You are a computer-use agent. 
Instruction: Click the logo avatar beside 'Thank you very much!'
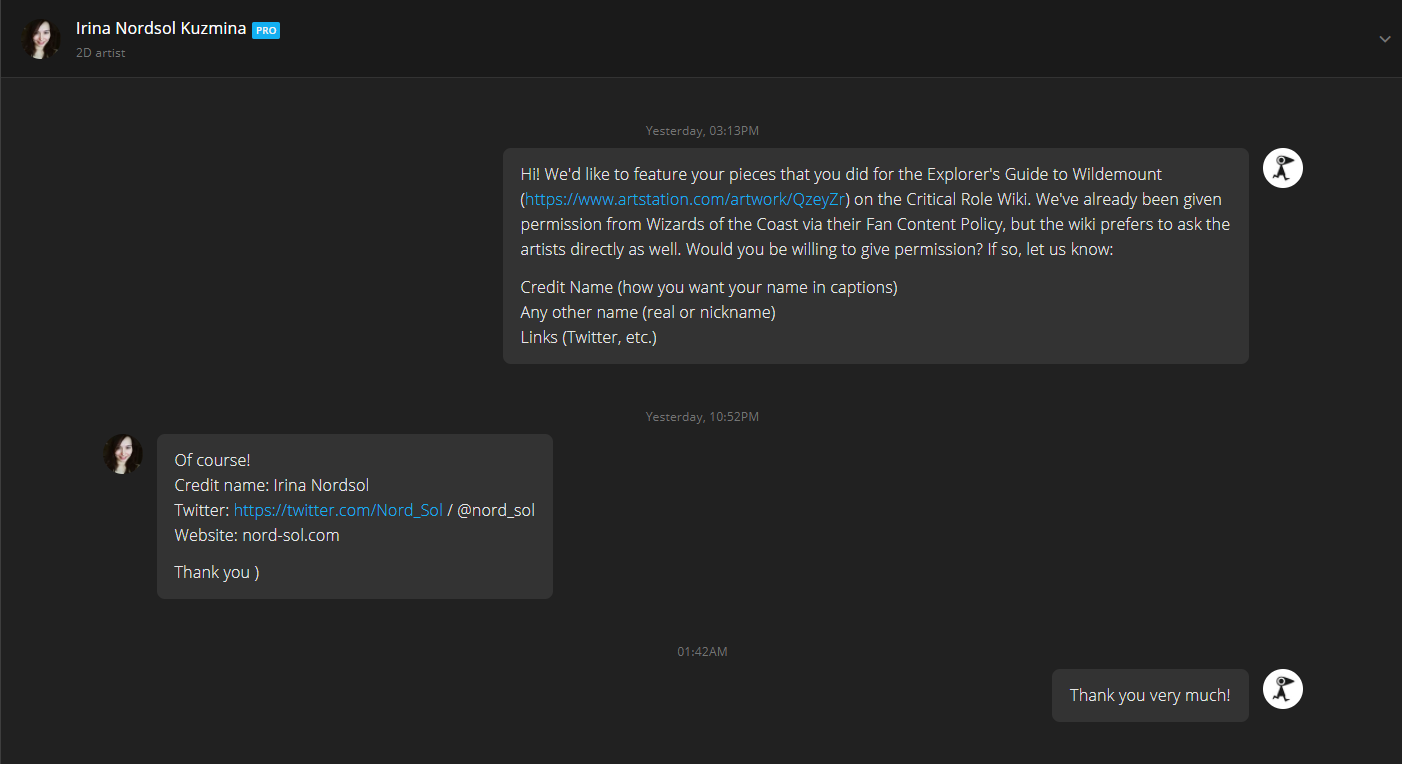(1282, 689)
